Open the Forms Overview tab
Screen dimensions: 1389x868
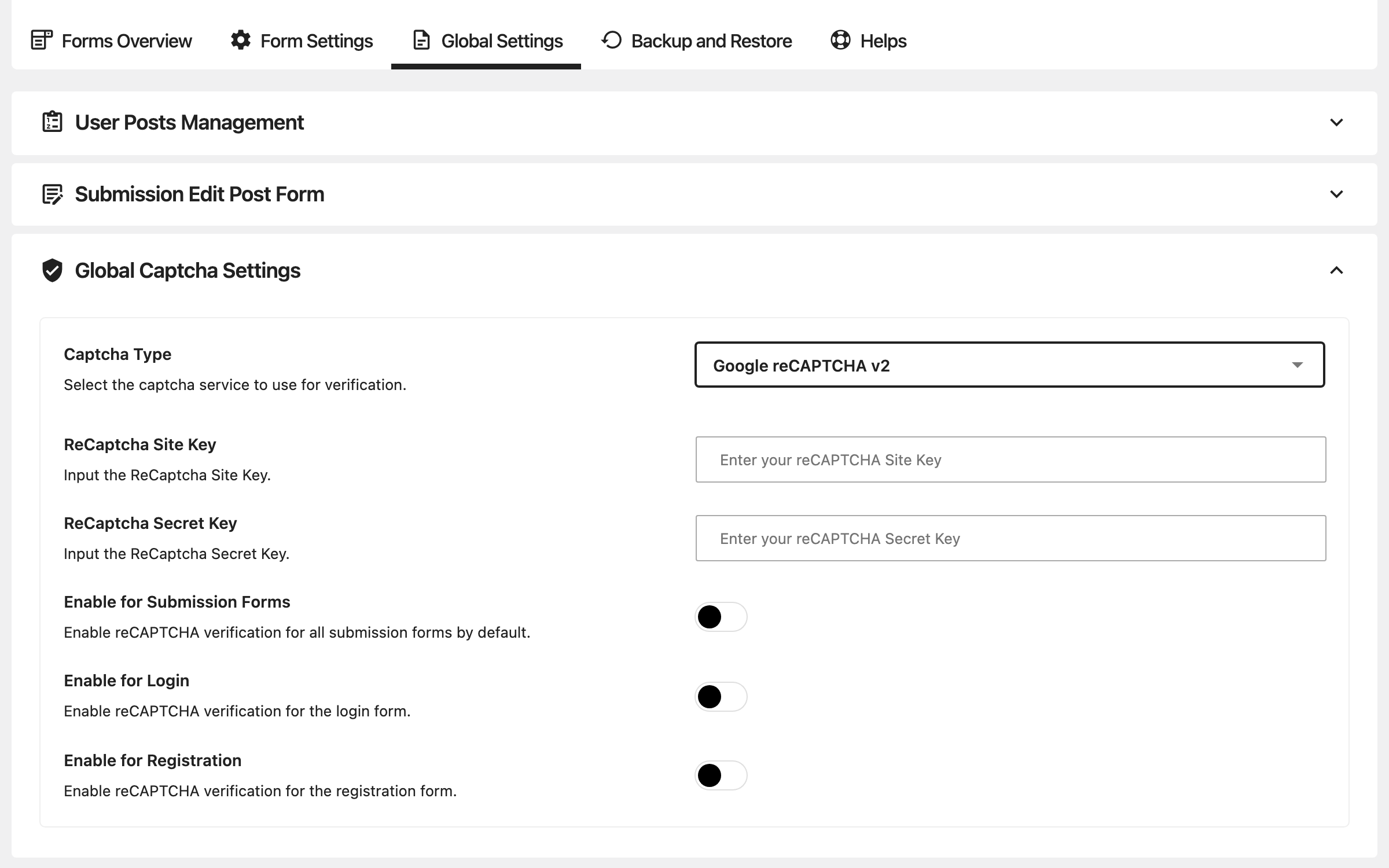(111, 41)
